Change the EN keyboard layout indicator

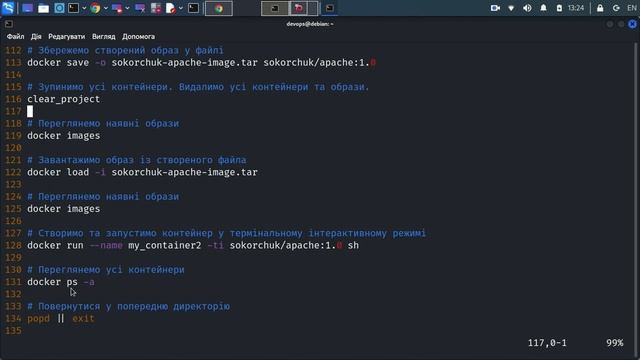631,8
